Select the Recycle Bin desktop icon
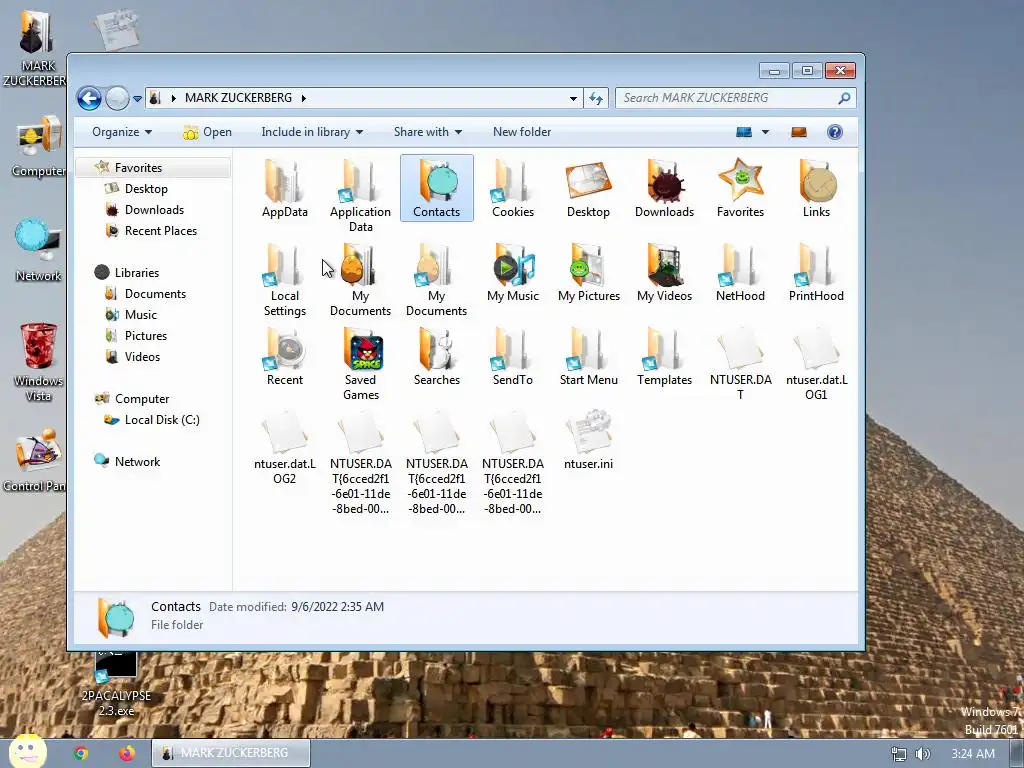 [39, 362]
